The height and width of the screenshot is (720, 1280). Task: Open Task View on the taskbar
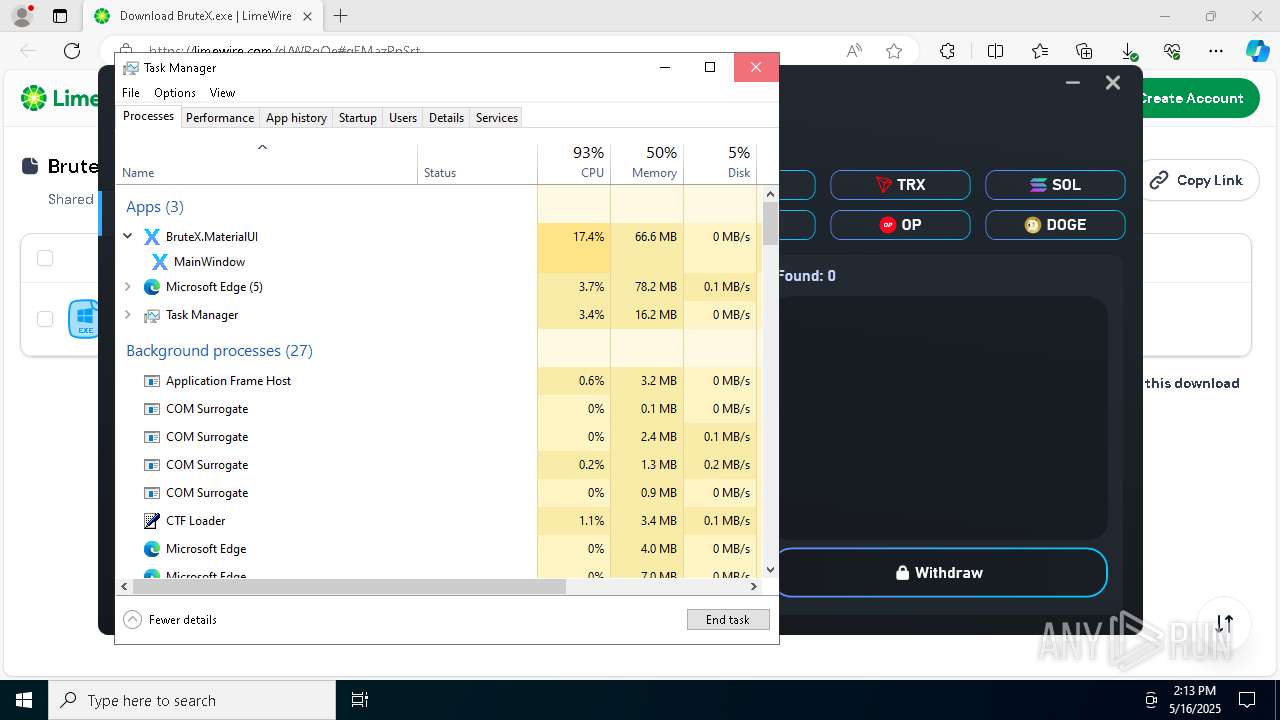click(360, 700)
